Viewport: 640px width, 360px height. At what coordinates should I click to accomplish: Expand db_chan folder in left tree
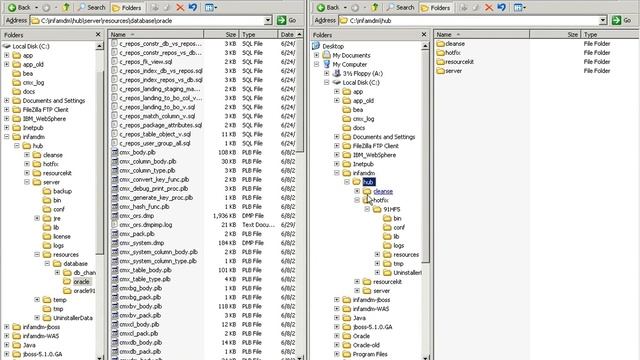coord(58,272)
